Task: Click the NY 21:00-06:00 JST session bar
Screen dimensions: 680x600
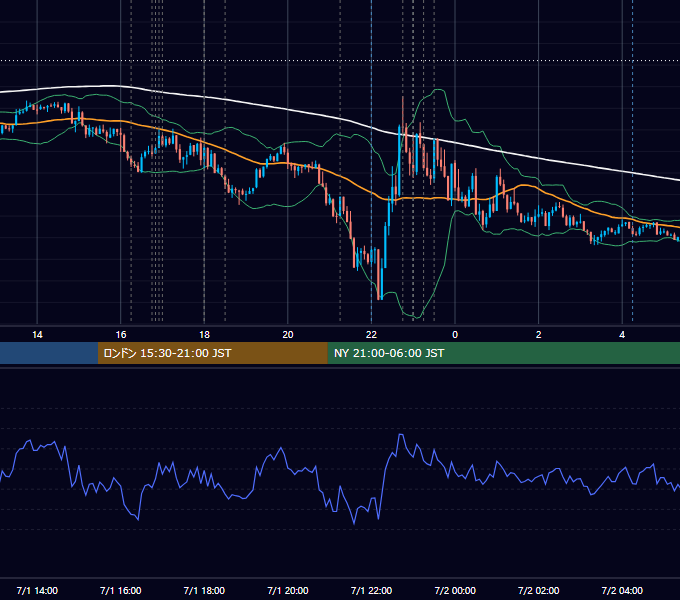Action: (503, 353)
